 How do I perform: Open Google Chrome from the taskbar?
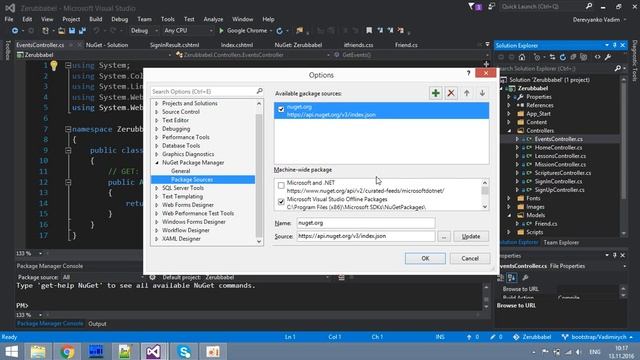(67, 351)
